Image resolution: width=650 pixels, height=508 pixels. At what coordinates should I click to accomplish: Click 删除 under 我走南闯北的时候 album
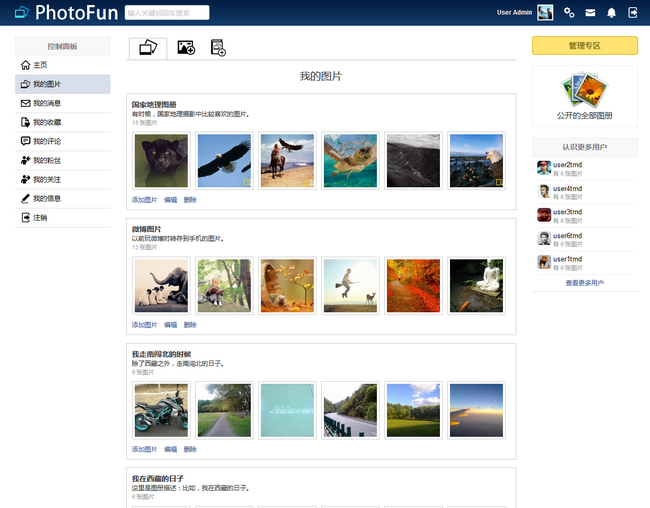point(190,449)
